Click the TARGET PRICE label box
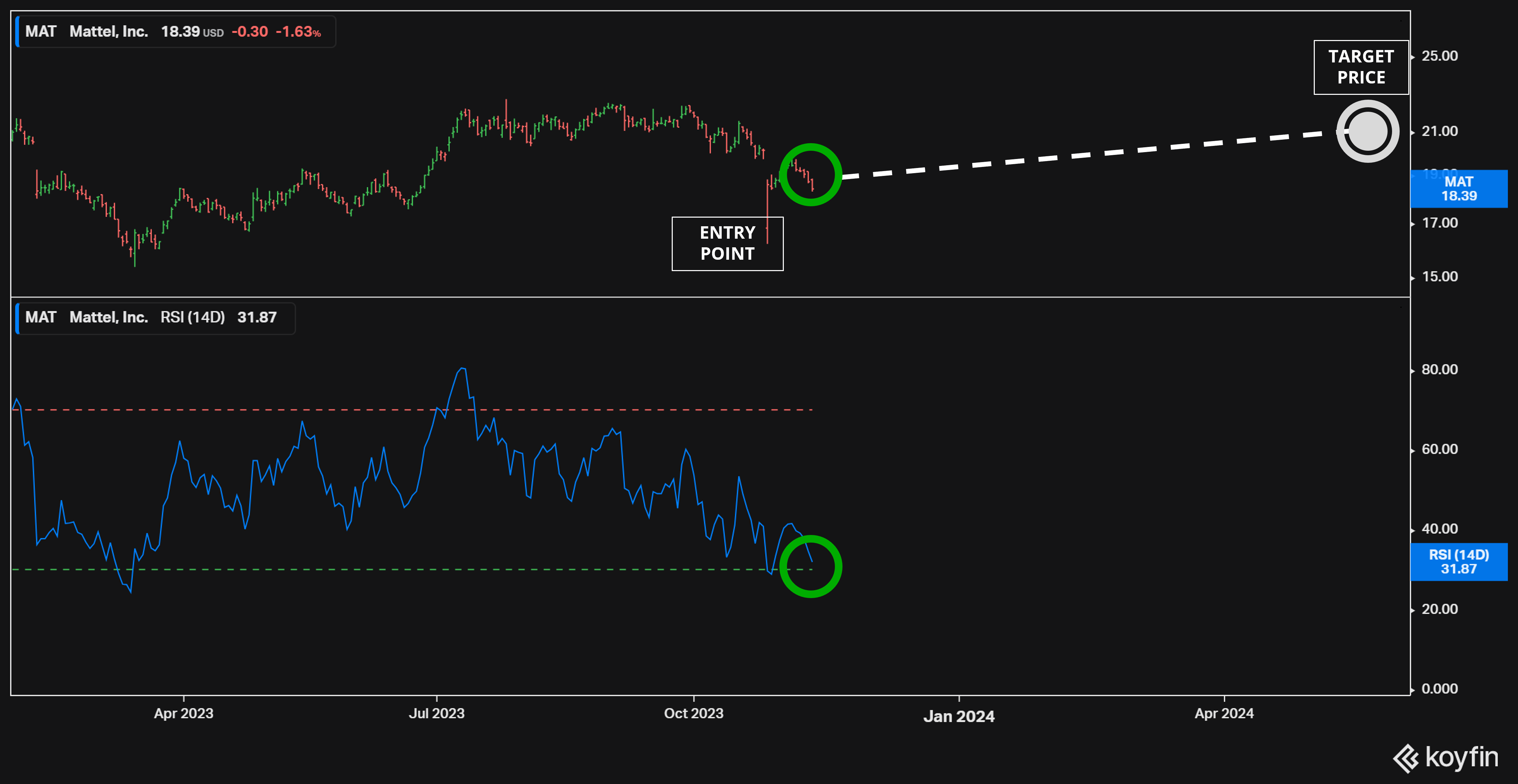 [x=1361, y=67]
